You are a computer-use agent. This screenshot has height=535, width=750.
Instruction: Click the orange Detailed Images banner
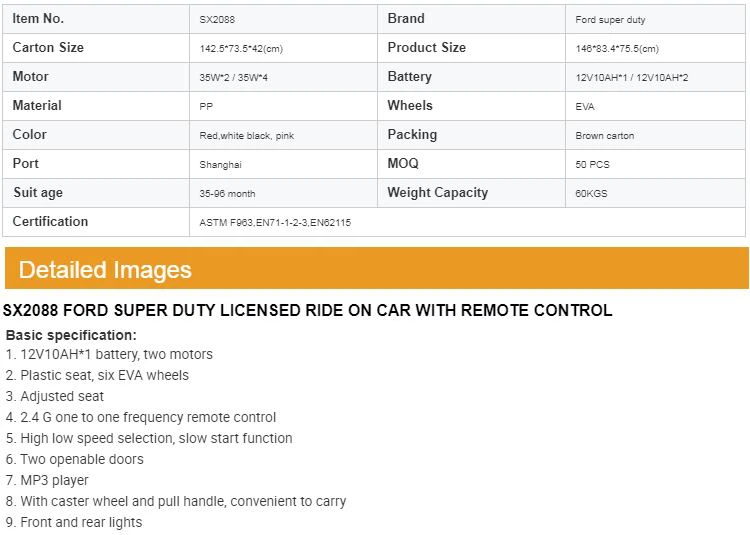click(x=375, y=269)
